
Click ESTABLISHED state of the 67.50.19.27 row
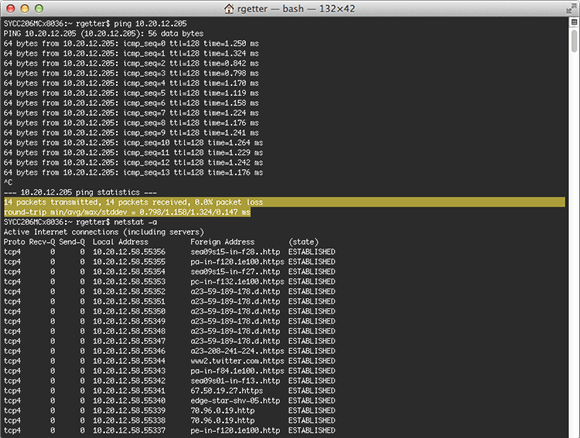point(312,391)
